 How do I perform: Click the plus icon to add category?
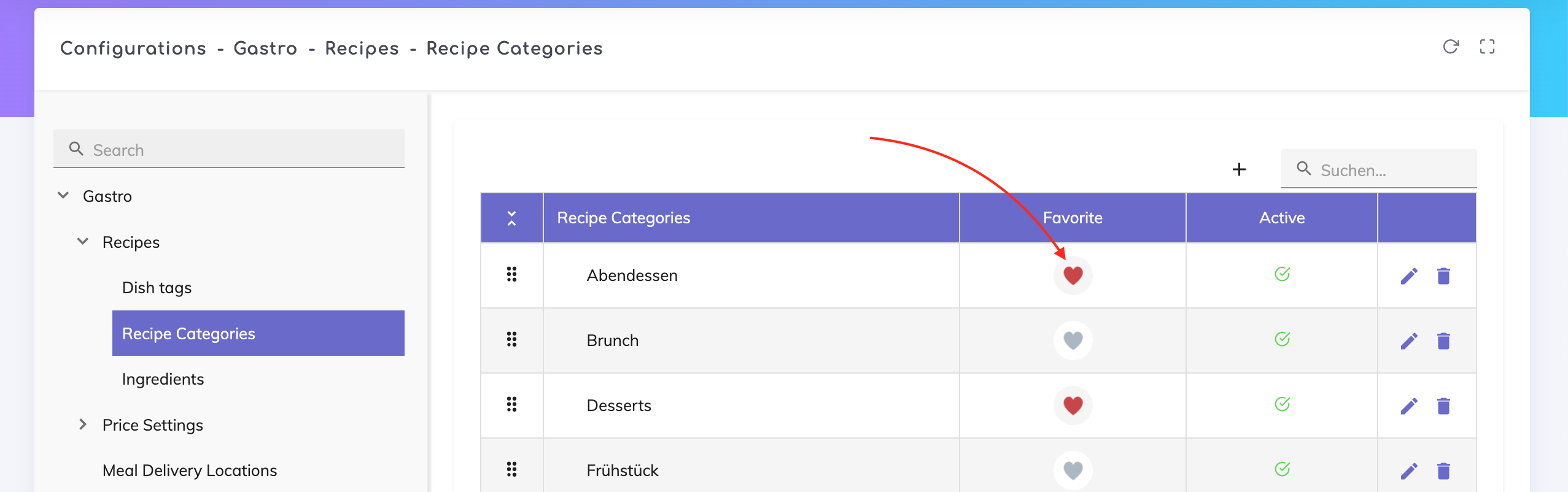[x=1239, y=169]
